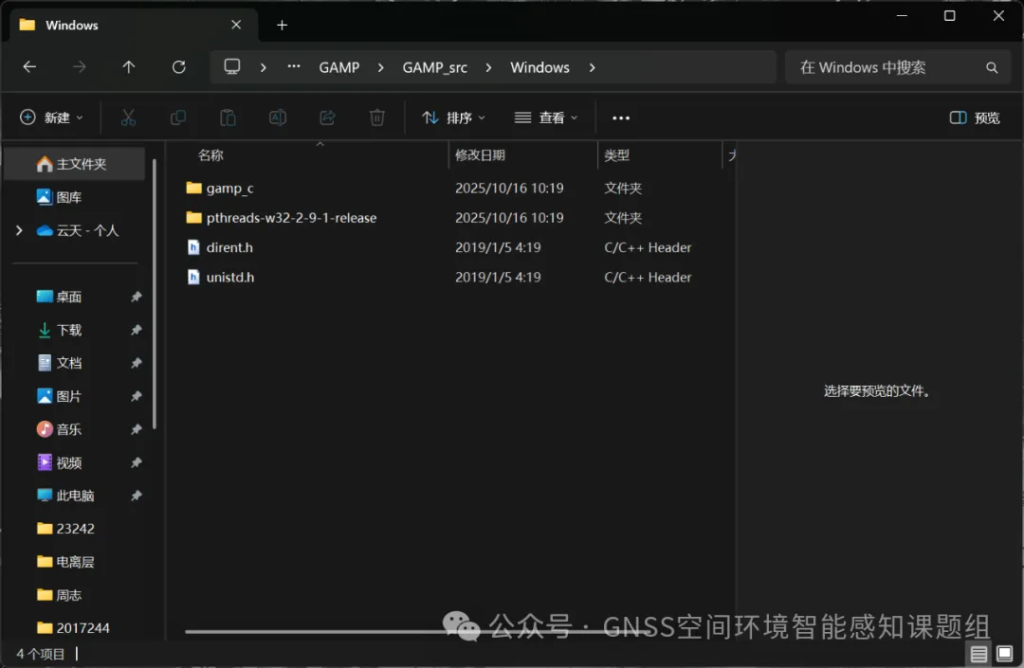Switch to large thumbnails view in status bar
1024x668 pixels.
pyautogui.click(x=1004, y=654)
